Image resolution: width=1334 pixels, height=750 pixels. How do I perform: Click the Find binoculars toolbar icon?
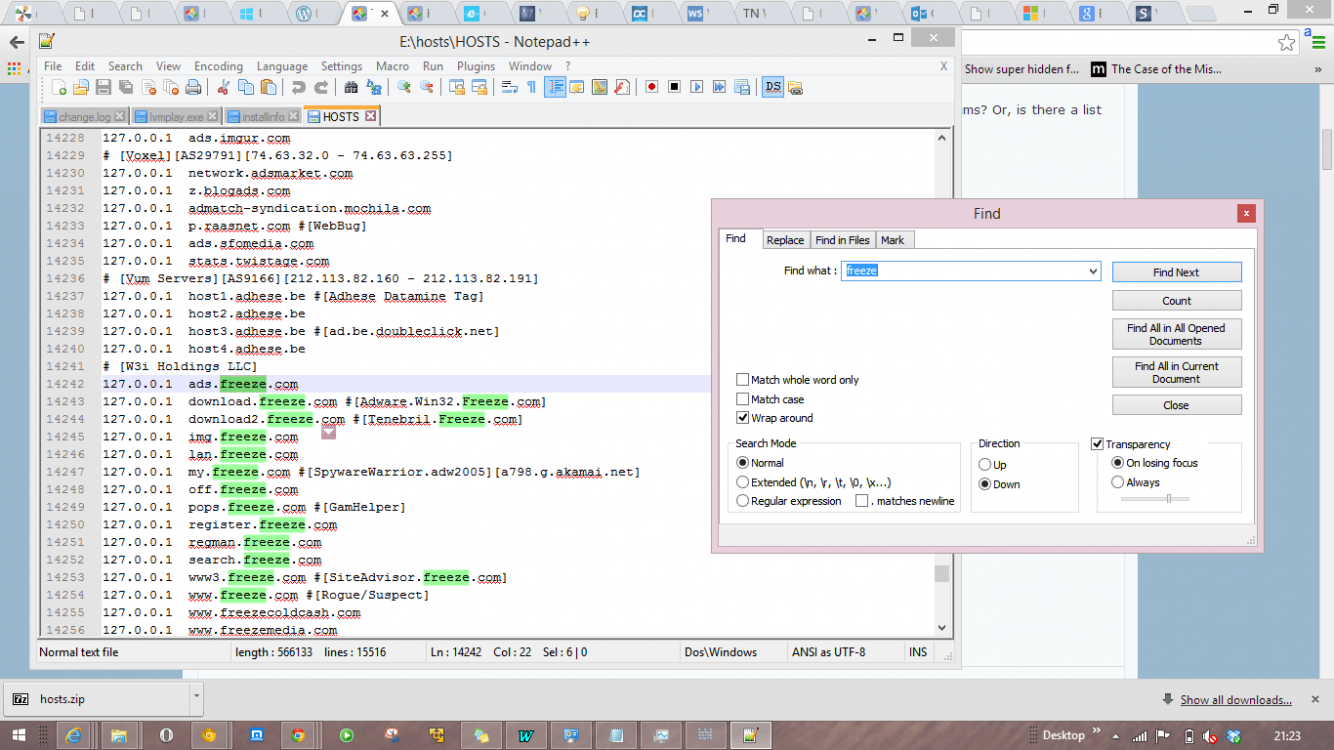click(351, 87)
